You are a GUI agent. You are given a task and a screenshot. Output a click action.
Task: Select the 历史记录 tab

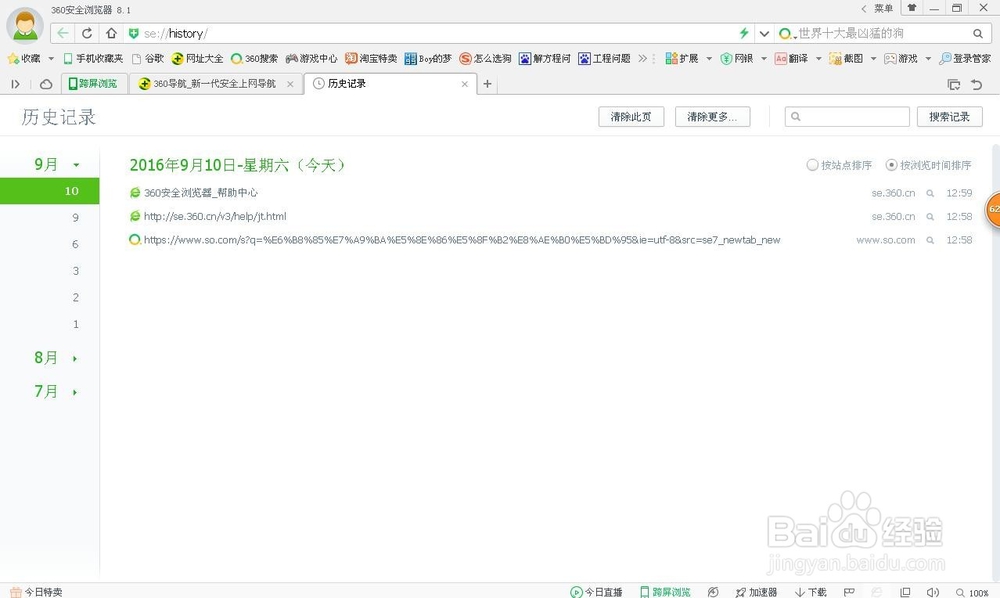point(390,84)
